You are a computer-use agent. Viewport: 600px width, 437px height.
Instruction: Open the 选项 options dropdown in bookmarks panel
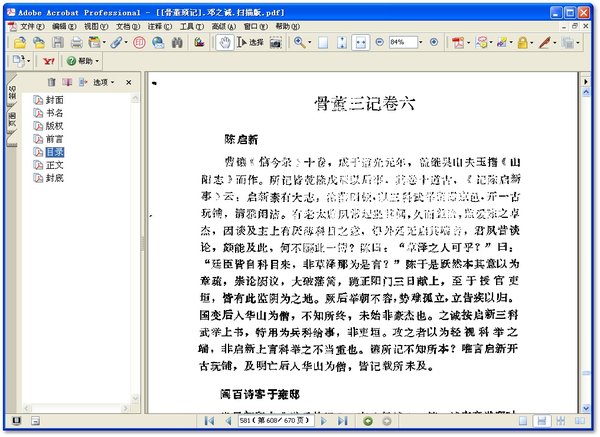click(x=104, y=82)
